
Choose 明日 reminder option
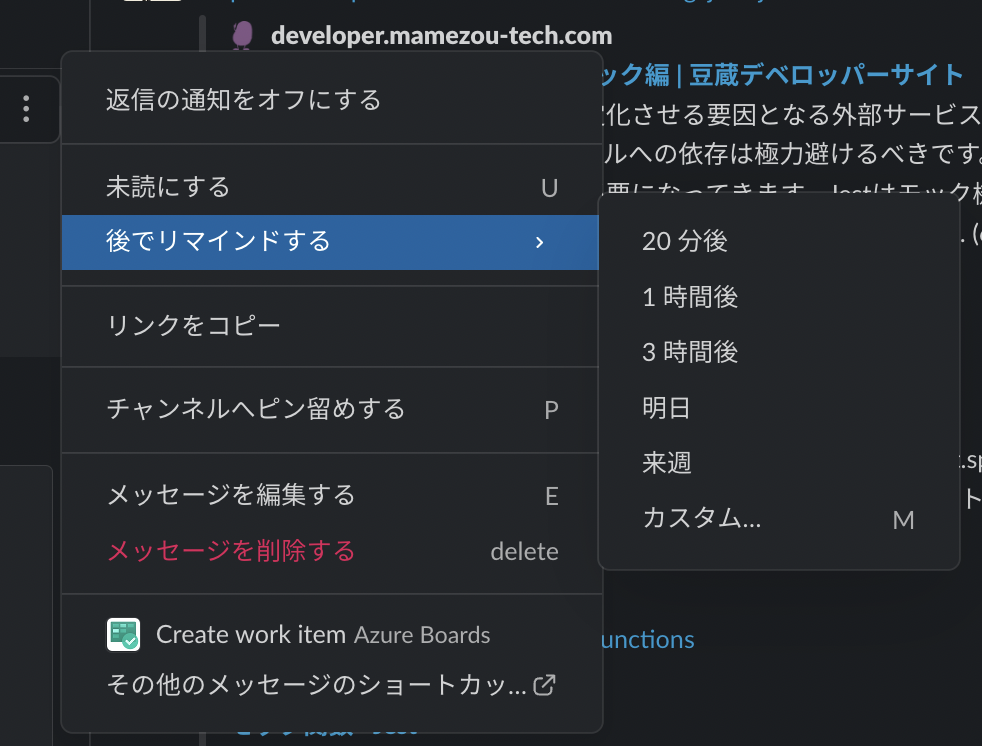pyautogui.click(x=778, y=408)
